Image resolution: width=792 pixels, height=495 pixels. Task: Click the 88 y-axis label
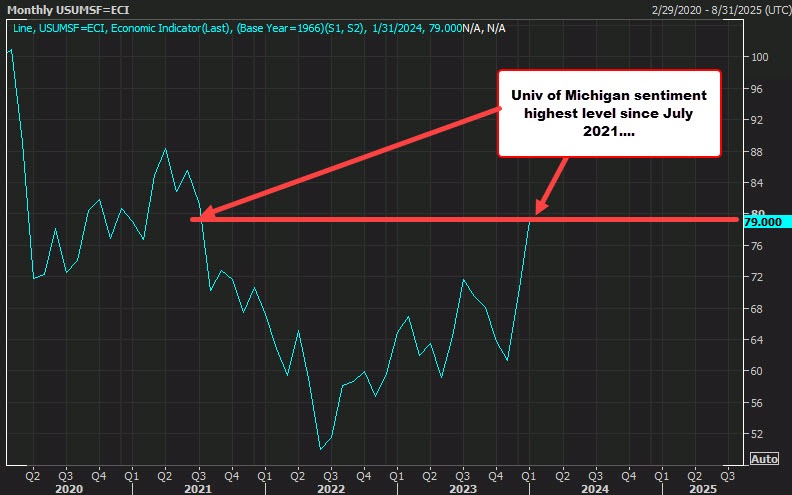[757, 152]
